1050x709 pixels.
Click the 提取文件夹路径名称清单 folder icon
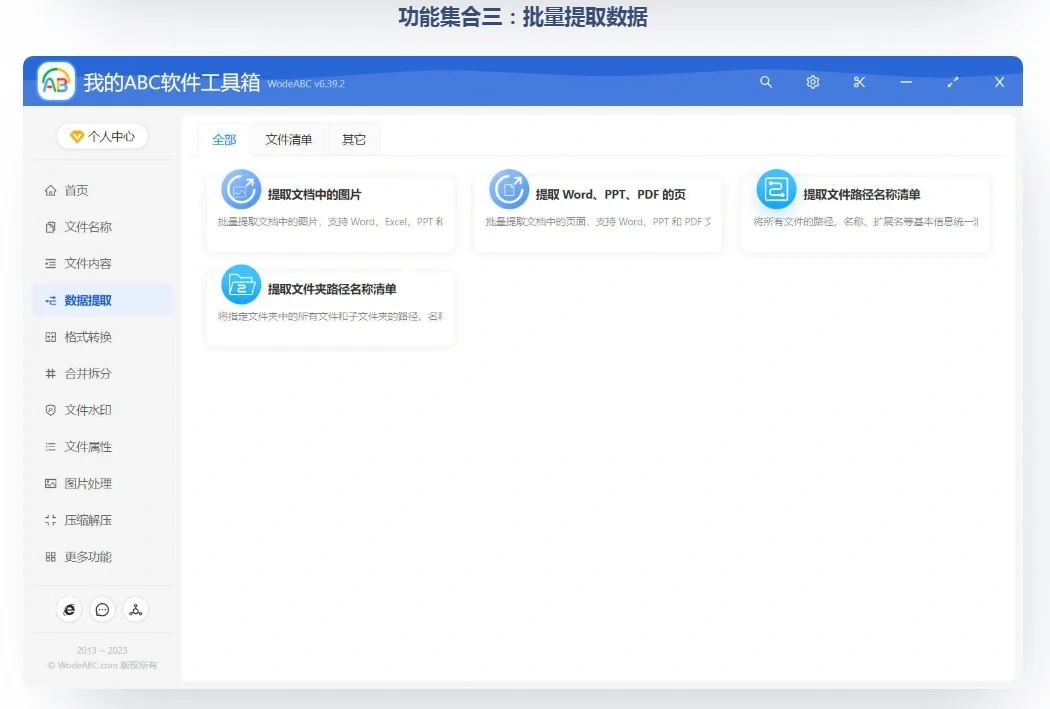click(241, 285)
